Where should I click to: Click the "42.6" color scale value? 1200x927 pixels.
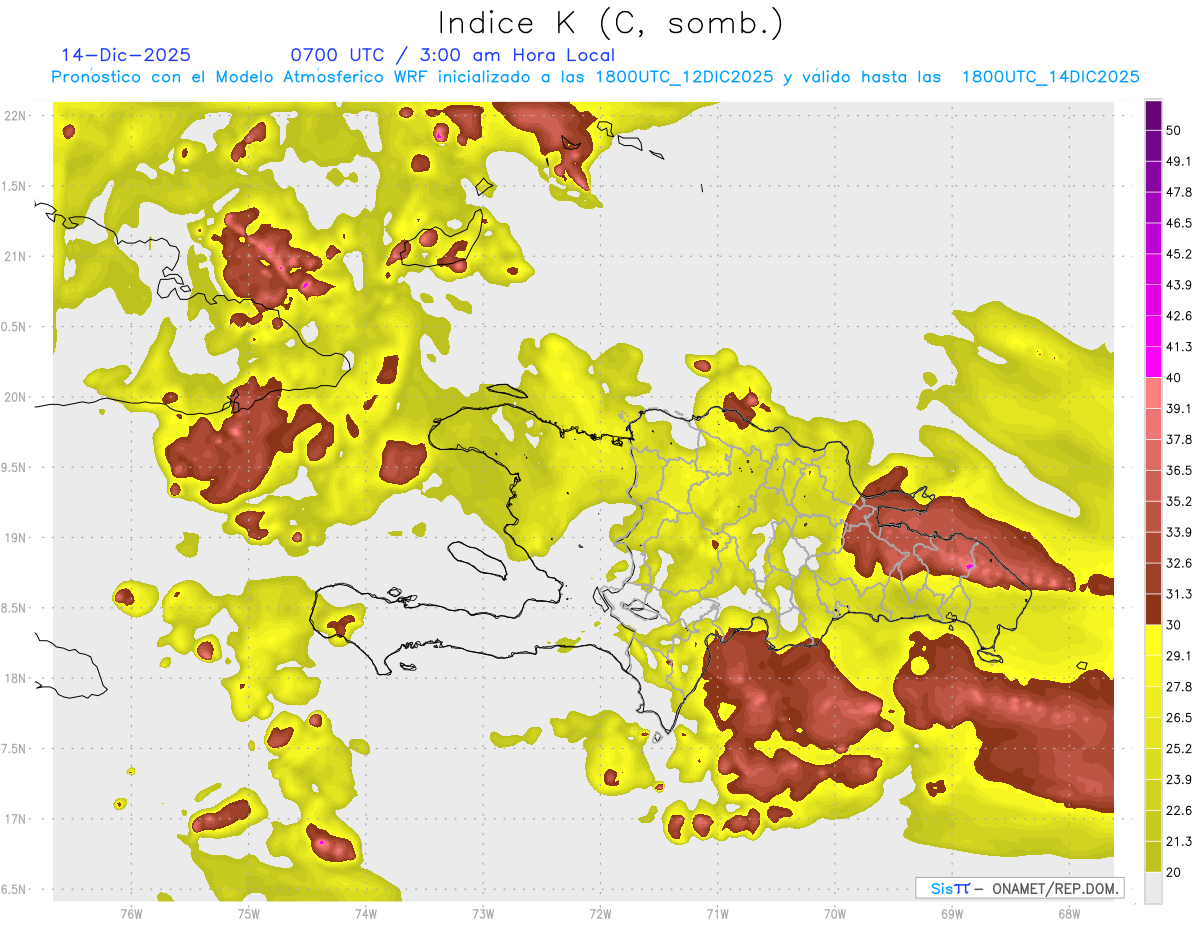[1179, 316]
